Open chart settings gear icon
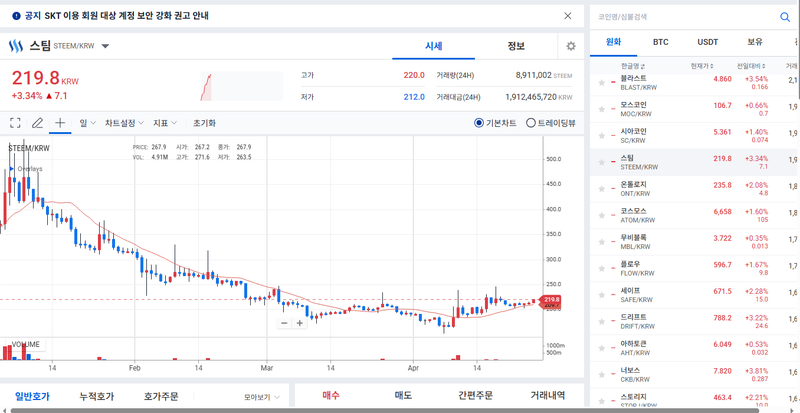800x413 pixels. (x=571, y=46)
